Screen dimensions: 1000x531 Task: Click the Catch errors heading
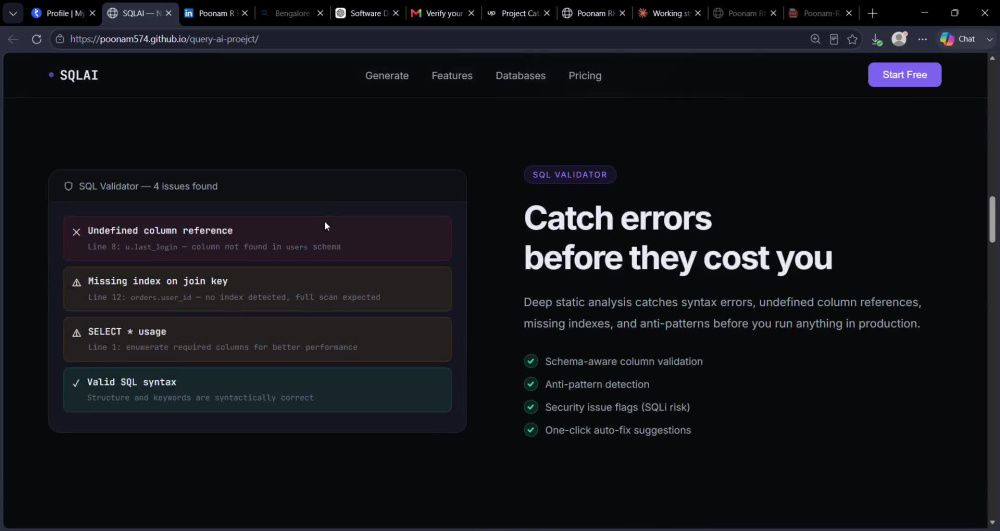coord(678,238)
